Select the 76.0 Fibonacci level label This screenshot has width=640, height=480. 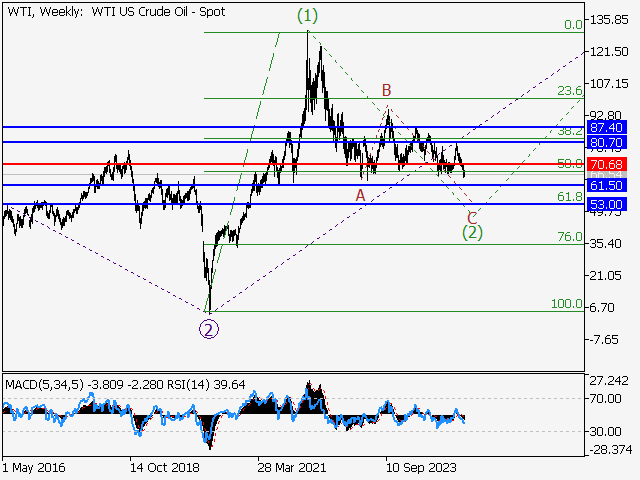pos(569,237)
